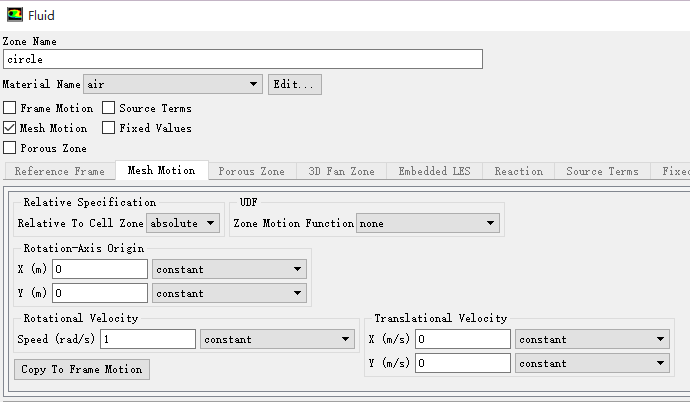Open the Rotation-Axis Origin Y constant dropdown
The width and height of the screenshot is (690, 402).
[229, 293]
